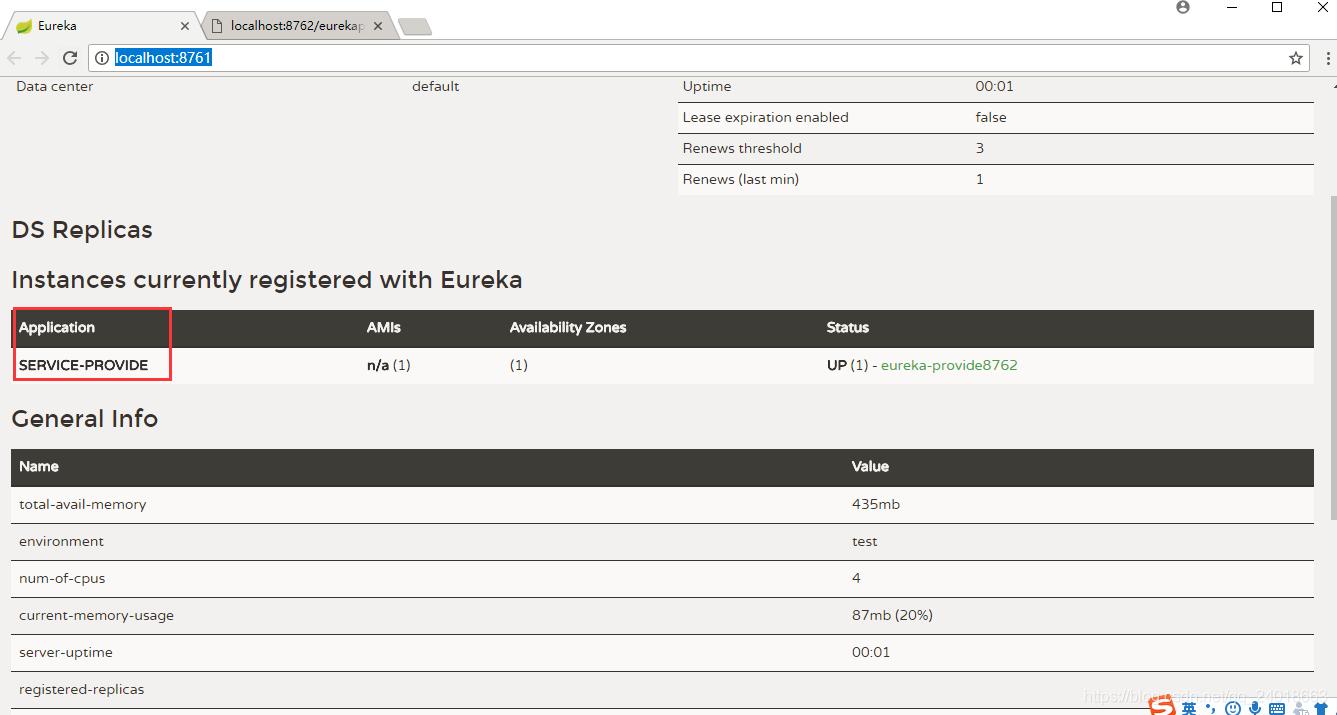Click the AMIs column header
This screenshot has width=1337, height=715.
click(x=384, y=327)
